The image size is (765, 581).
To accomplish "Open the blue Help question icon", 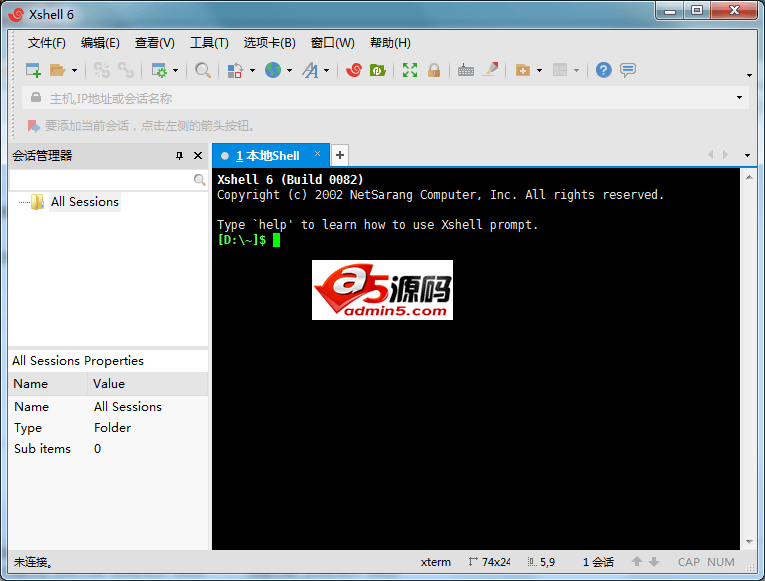I will [x=604, y=70].
